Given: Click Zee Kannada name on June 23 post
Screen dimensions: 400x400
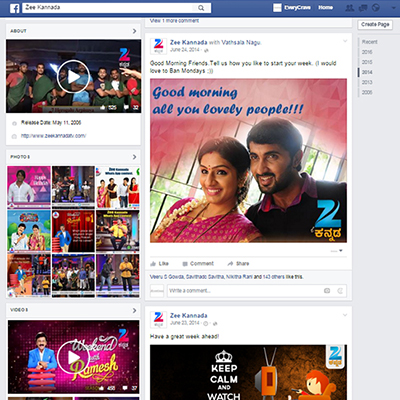Looking at the screenshot, I should (x=189, y=315).
